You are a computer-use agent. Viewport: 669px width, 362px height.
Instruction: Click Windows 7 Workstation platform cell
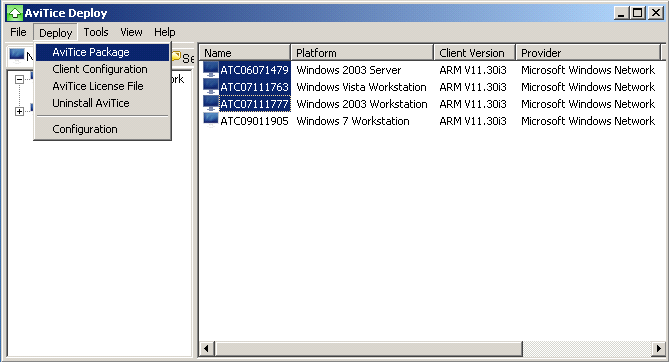coord(353,121)
